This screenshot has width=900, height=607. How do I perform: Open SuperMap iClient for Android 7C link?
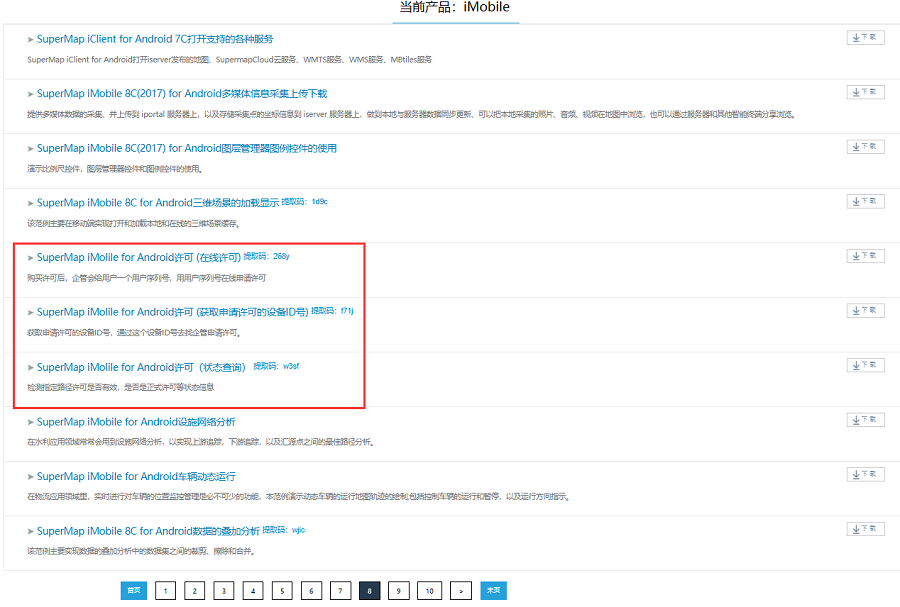pos(155,39)
